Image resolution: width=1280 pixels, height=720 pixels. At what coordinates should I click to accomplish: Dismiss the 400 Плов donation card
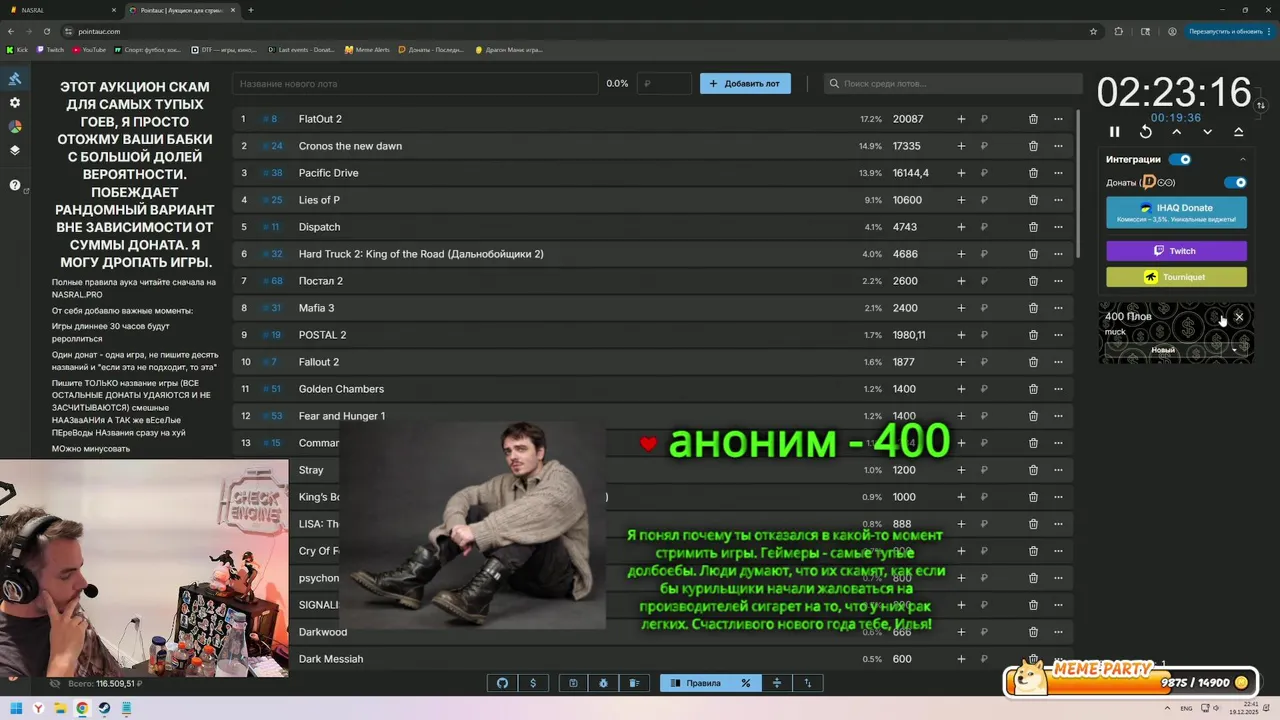tap(1239, 317)
